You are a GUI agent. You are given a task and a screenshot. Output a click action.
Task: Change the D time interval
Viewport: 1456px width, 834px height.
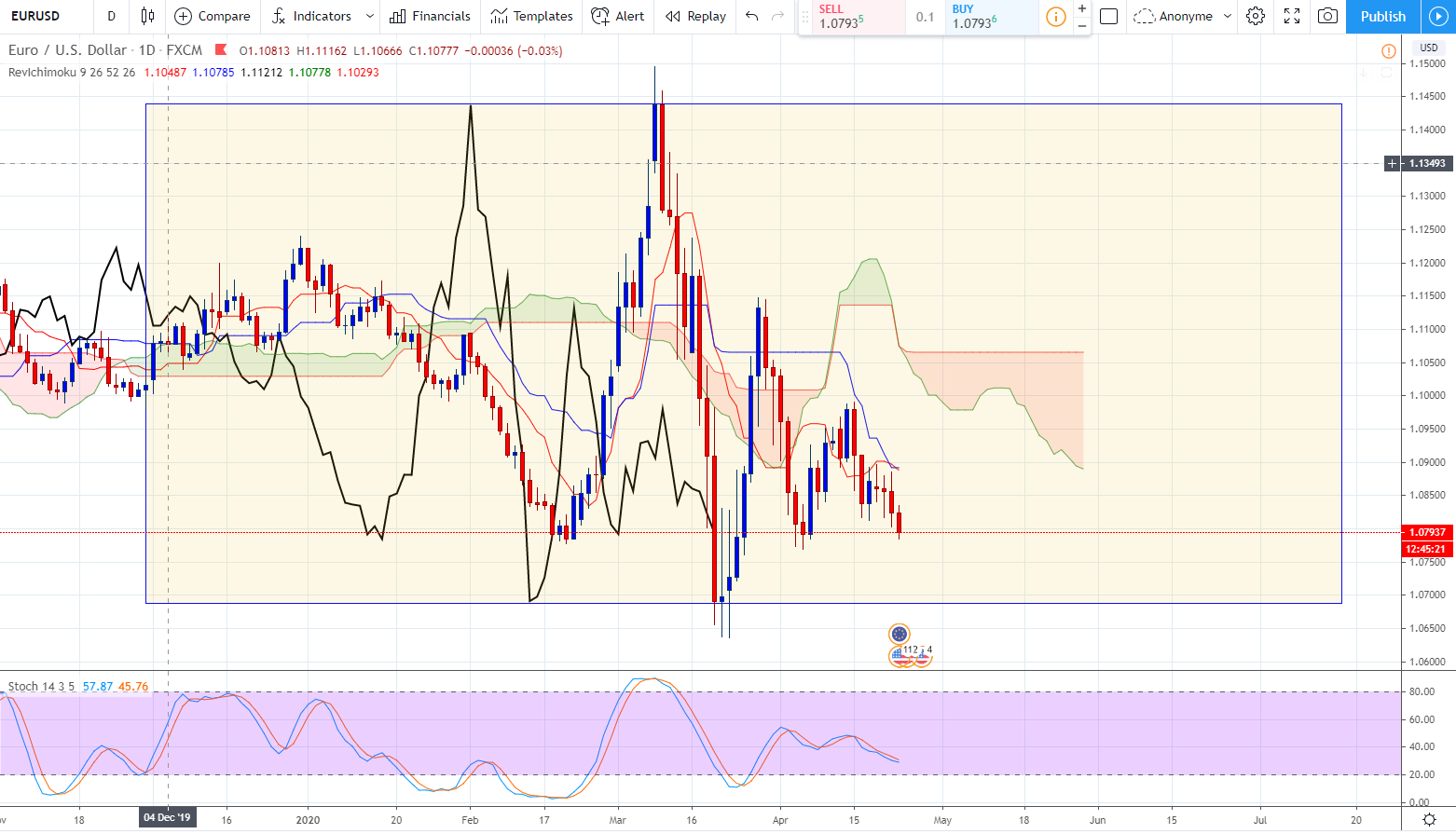[x=112, y=16]
